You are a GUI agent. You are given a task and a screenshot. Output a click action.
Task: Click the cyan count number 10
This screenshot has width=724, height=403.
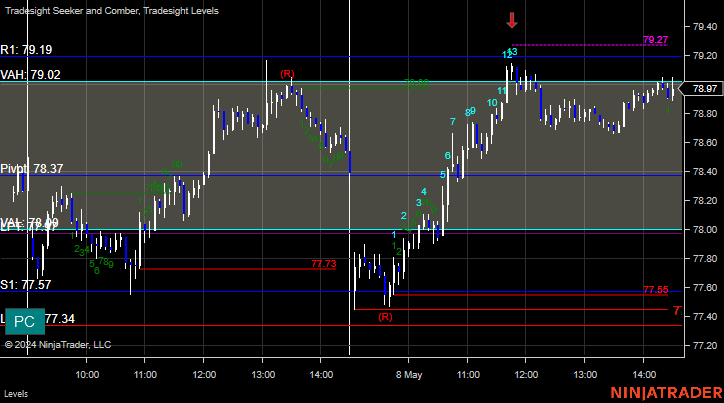(492, 103)
